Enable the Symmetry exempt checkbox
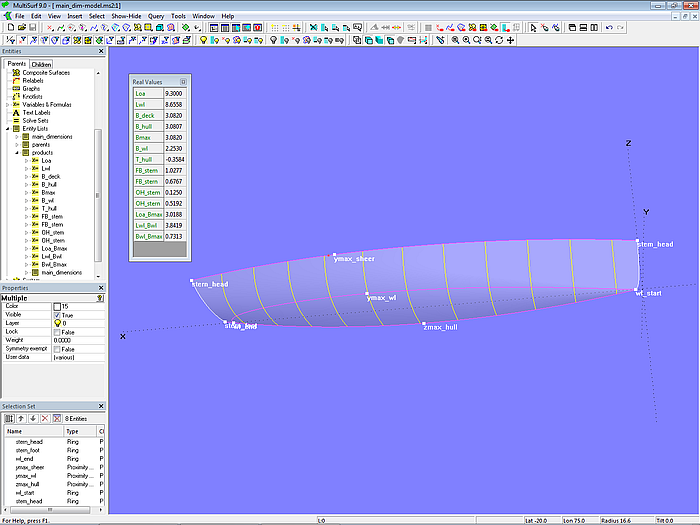The width and height of the screenshot is (700, 525). 56,348
